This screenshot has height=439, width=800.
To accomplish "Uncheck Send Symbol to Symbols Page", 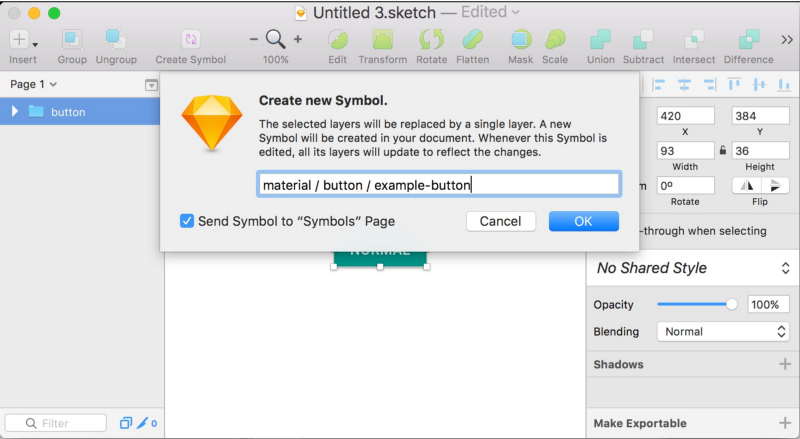I will click(187, 221).
